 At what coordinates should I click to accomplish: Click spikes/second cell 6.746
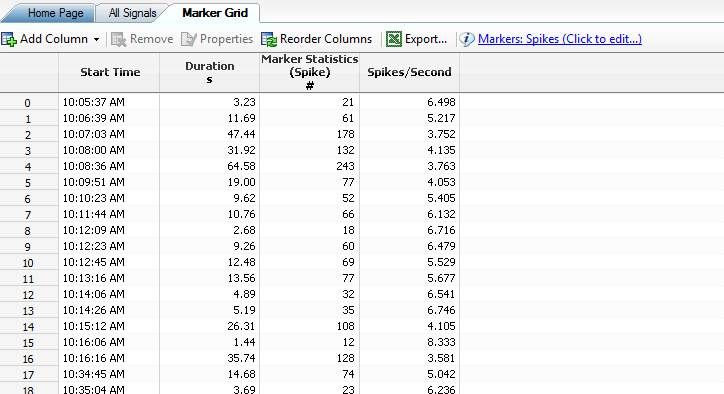click(441, 310)
